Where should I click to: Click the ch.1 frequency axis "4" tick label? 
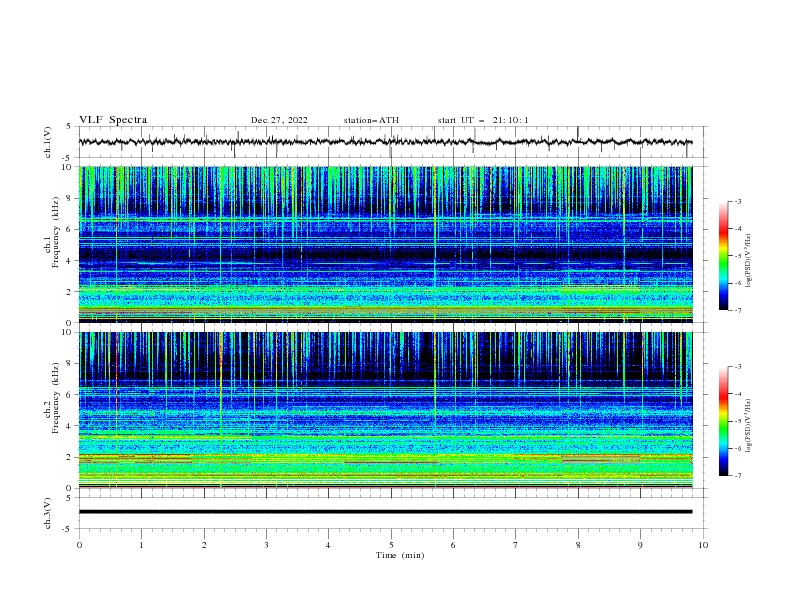pyautogui.click(x=71, y=261)
